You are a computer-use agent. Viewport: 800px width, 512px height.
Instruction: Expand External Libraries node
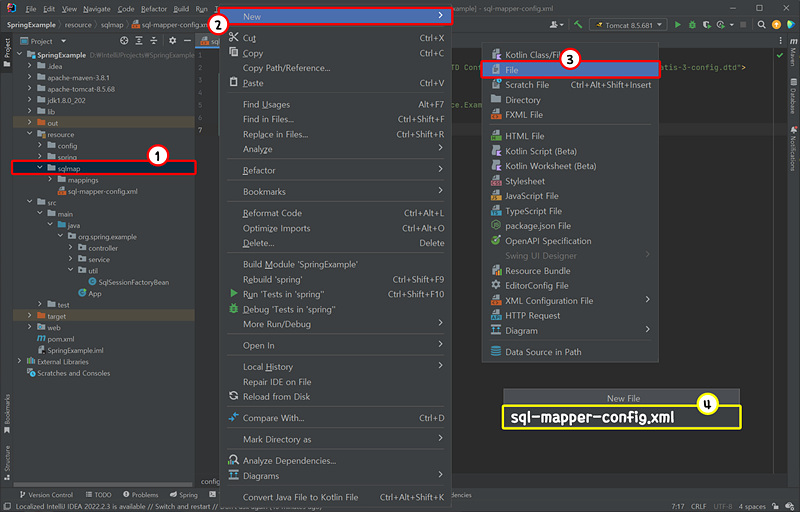tap(19, 361)
